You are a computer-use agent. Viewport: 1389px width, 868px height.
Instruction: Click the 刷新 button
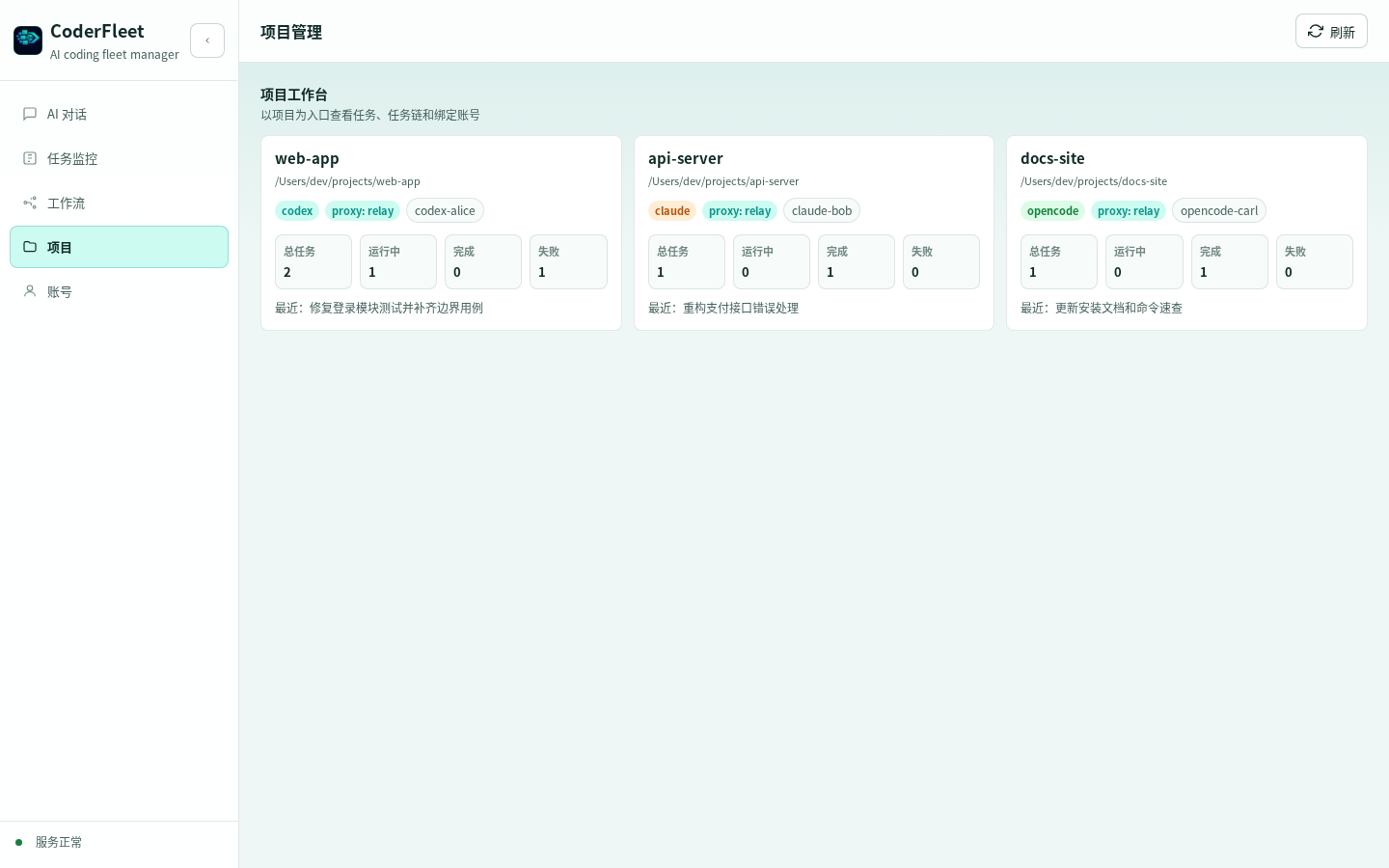(1331, 31)
